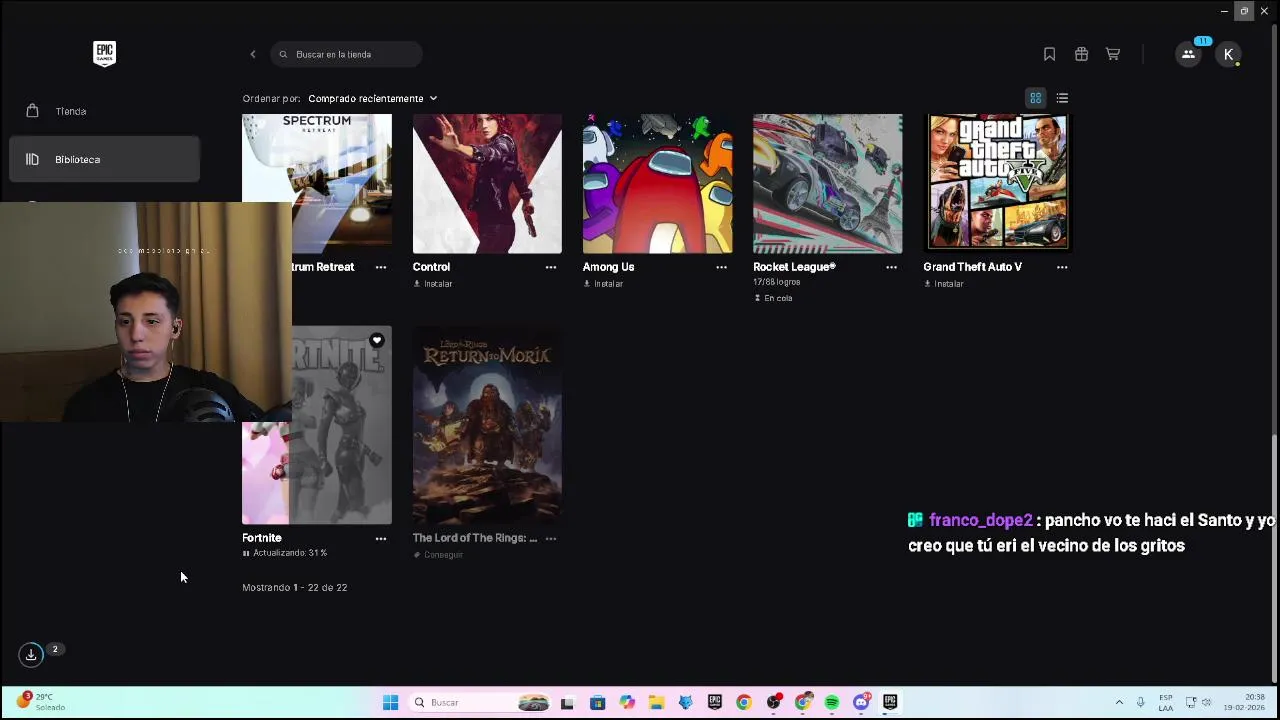Click the microphone tray icon

click(1140, 703)
